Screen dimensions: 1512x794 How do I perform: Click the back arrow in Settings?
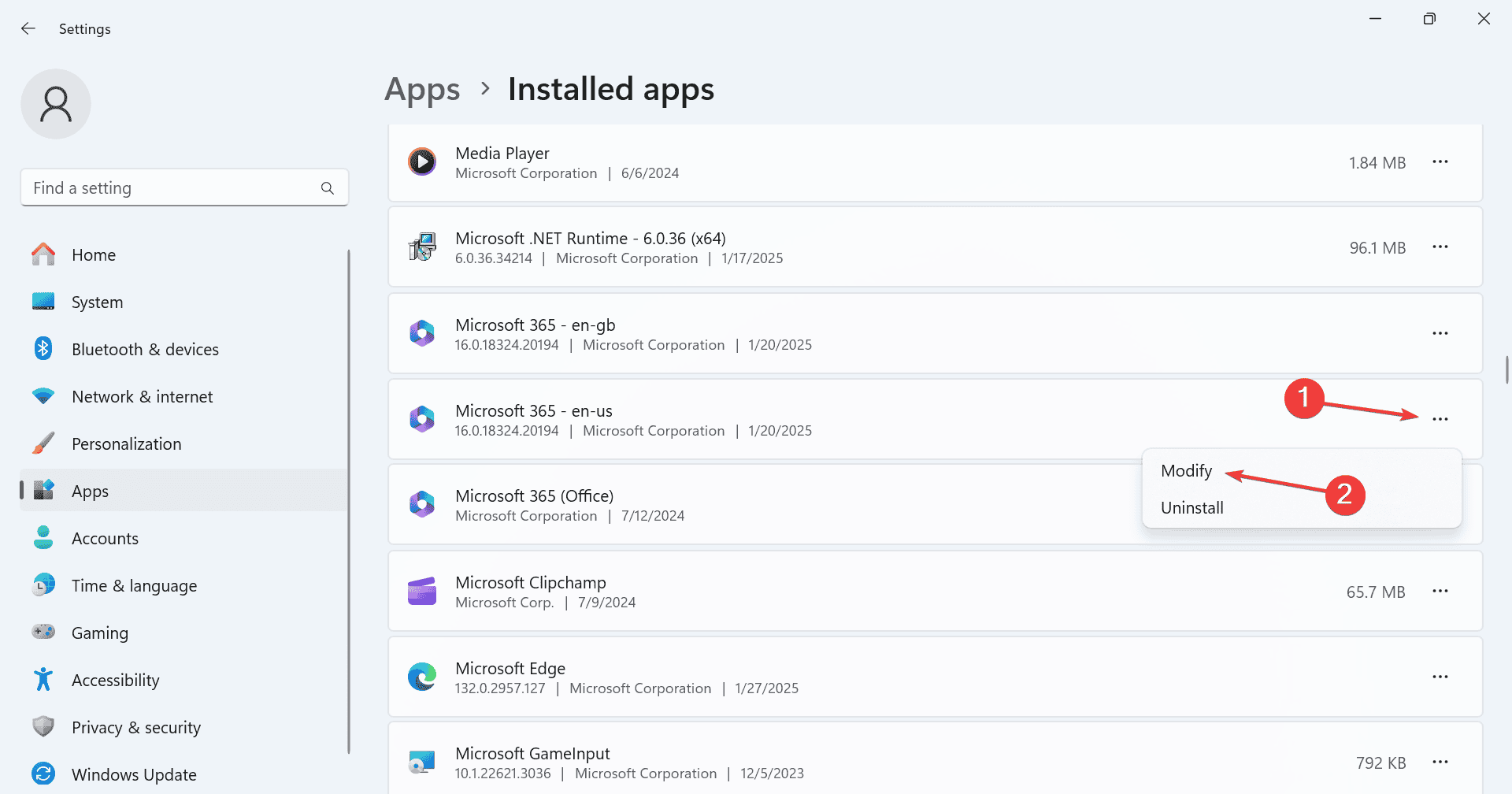click(x=28, y=29)
